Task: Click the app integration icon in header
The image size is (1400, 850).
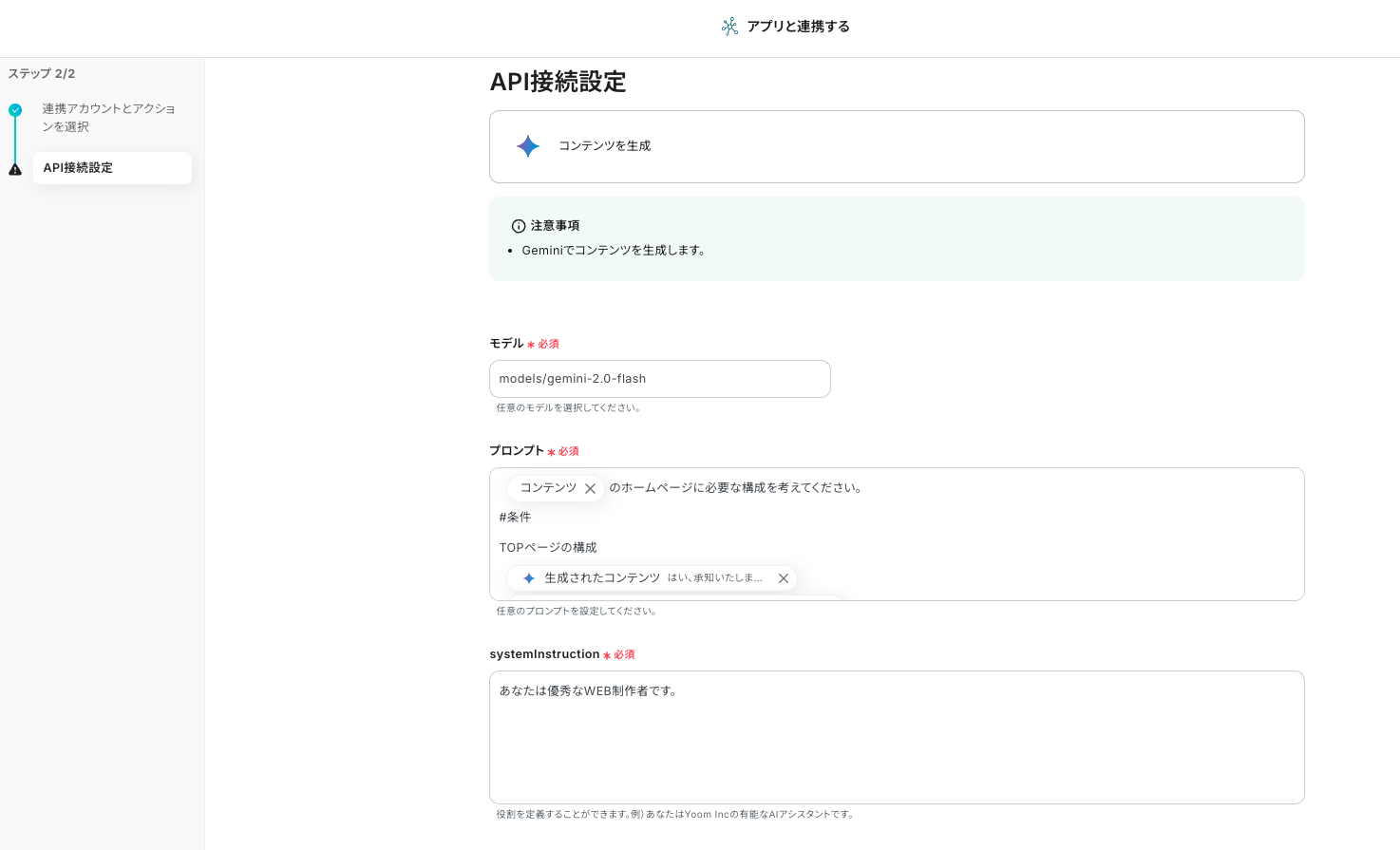Action: click(x=729, y=27)
